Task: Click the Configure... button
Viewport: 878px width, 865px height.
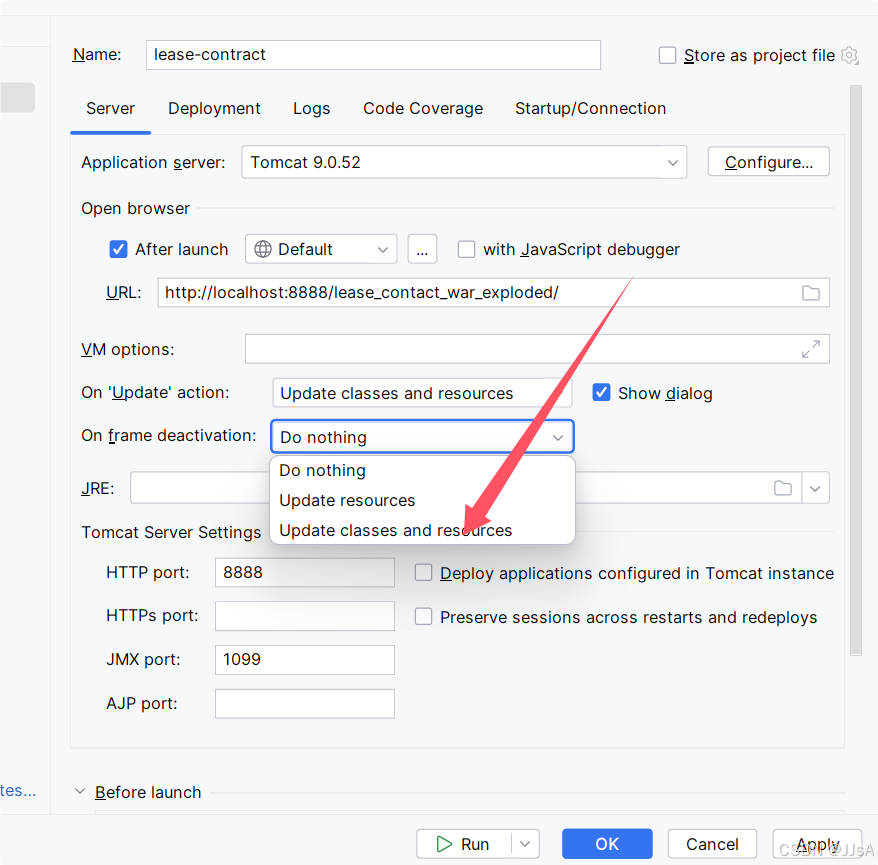Action: pyautogui.click(x=768, y=162)
